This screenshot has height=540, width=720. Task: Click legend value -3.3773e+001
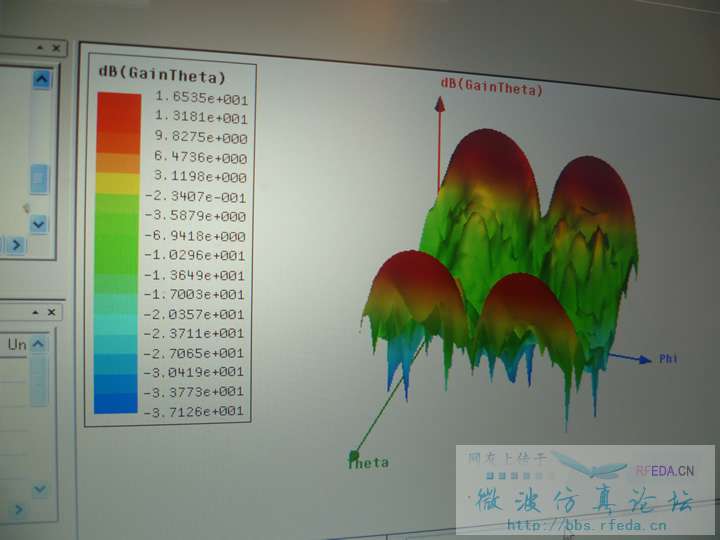[x=194, y=392]
